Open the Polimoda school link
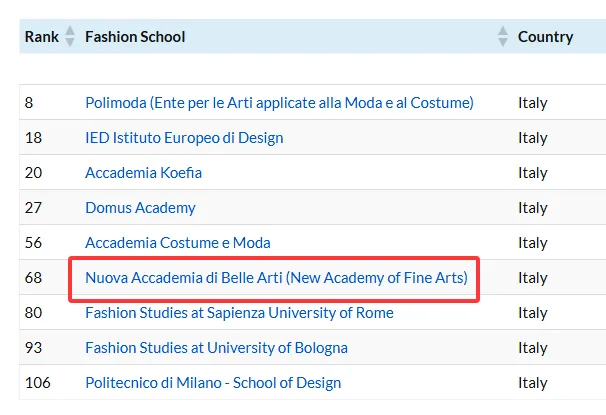The width and height of the screenshot is (606, 415). click(x=279, y=103)
